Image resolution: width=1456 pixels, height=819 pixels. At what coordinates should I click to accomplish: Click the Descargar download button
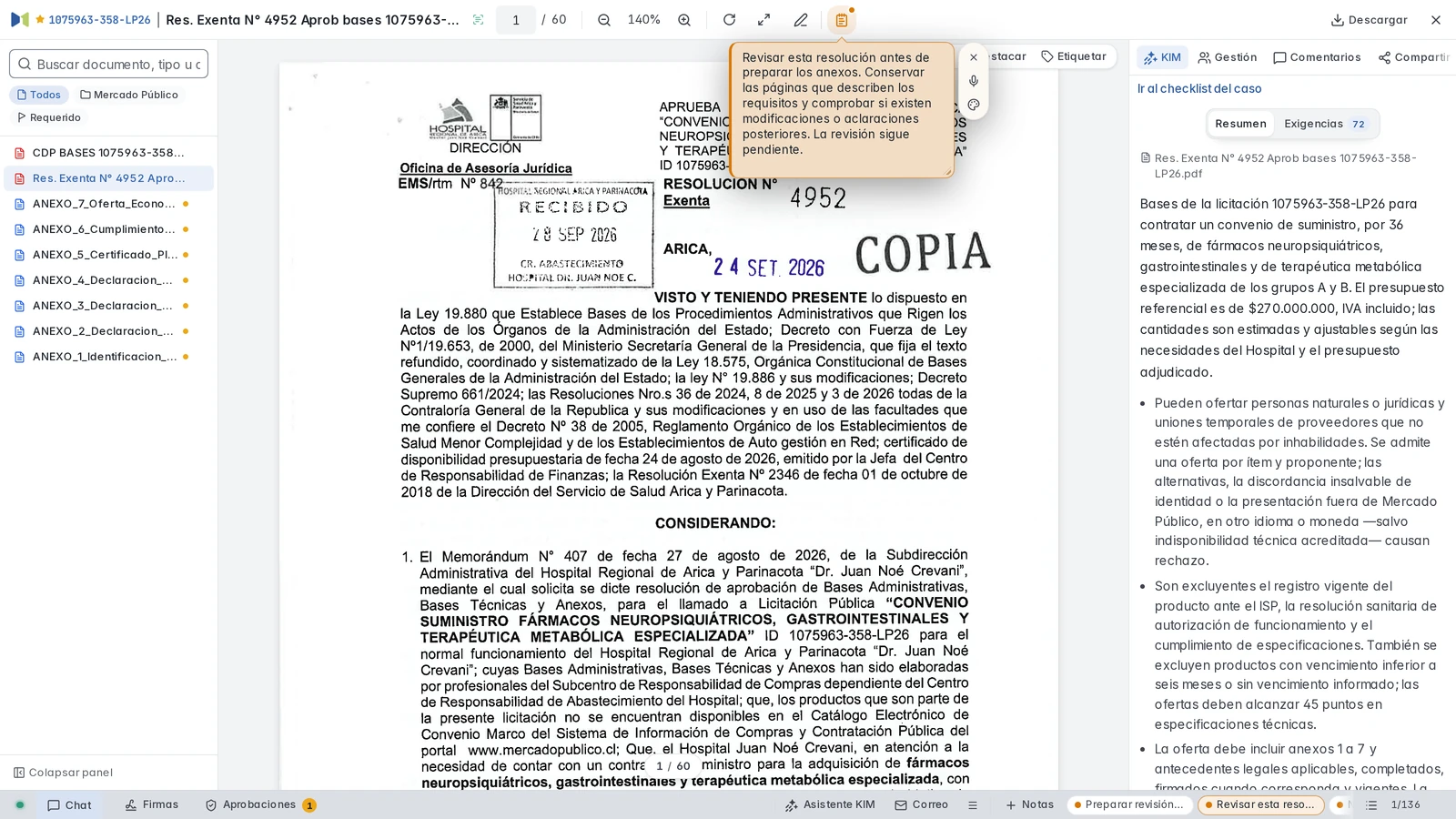[1369, 20]
